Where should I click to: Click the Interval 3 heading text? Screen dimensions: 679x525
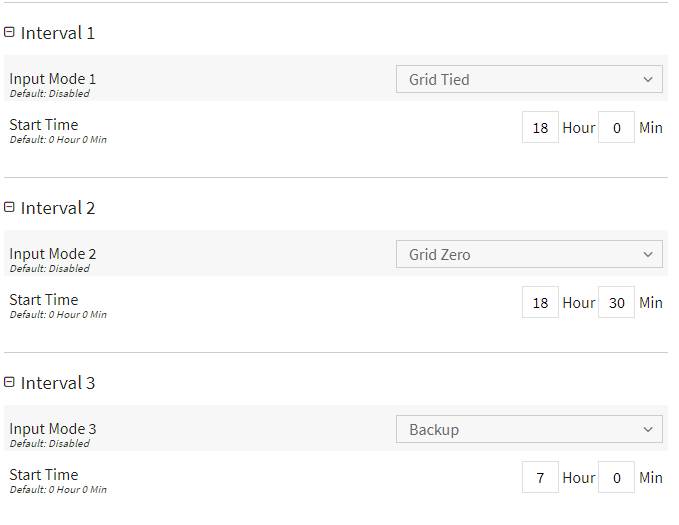point(58,383)
